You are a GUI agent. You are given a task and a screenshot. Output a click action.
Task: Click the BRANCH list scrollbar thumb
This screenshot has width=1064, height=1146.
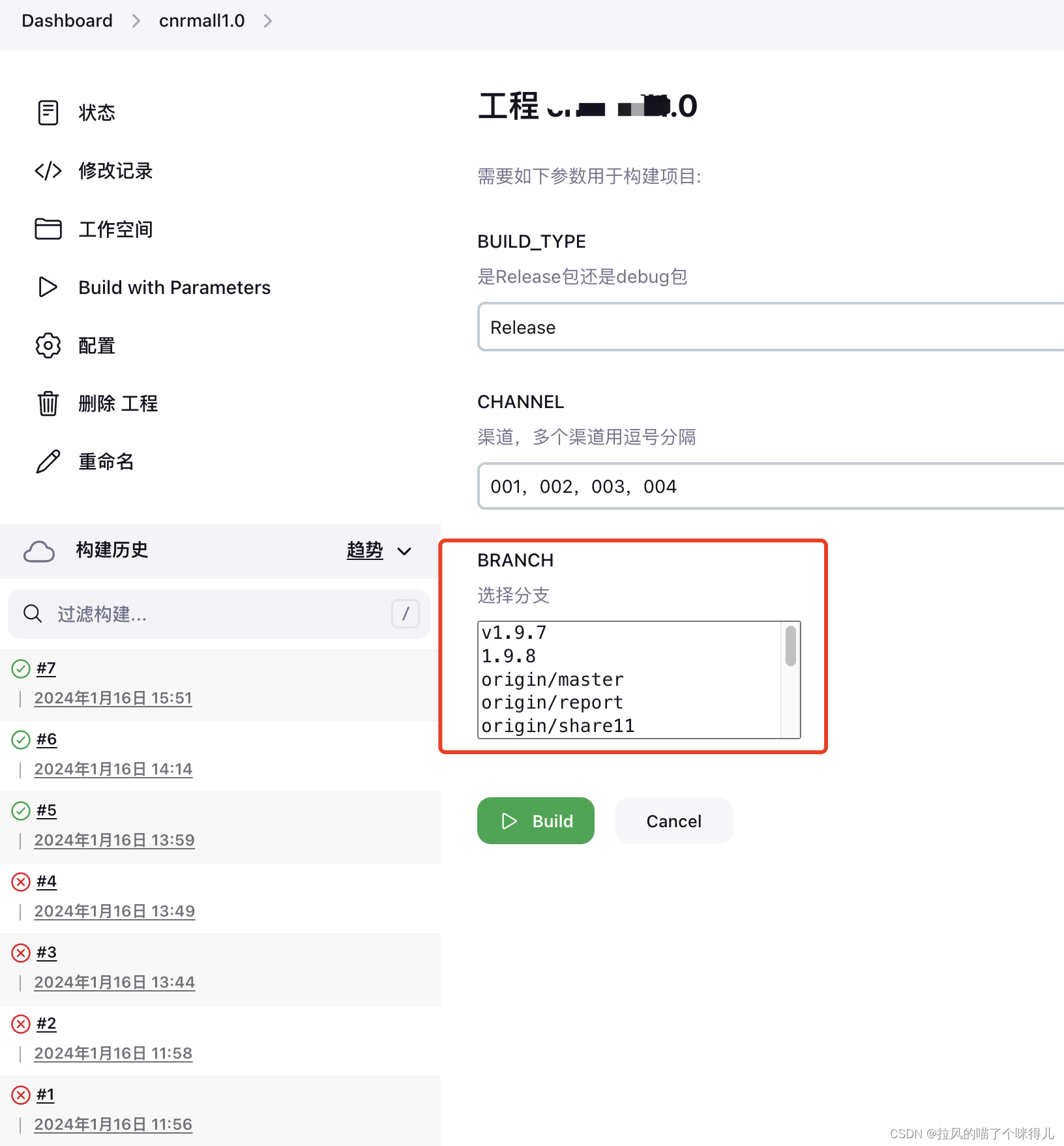click(x=790, y=646)
